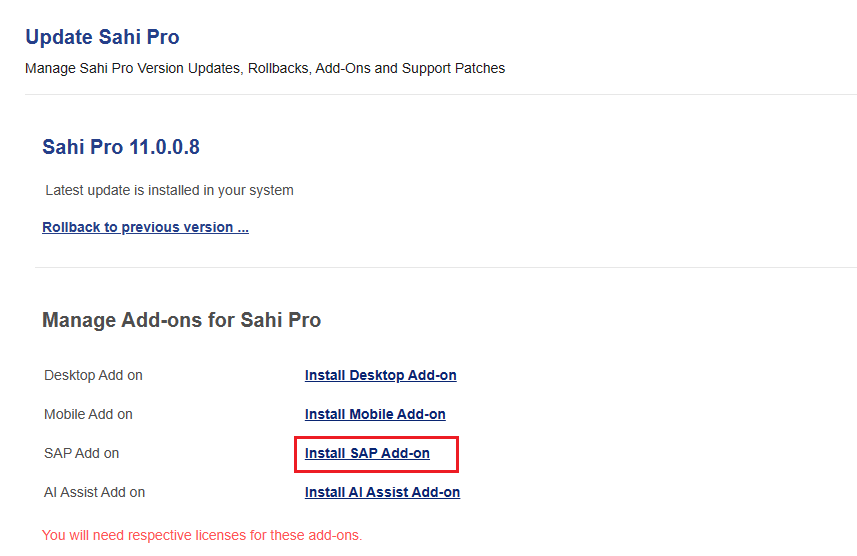Screen dimensions: 857x556
Task: Click the Manage Add-ons for Sahi Pro heading
Action: (x=181, y=320)
